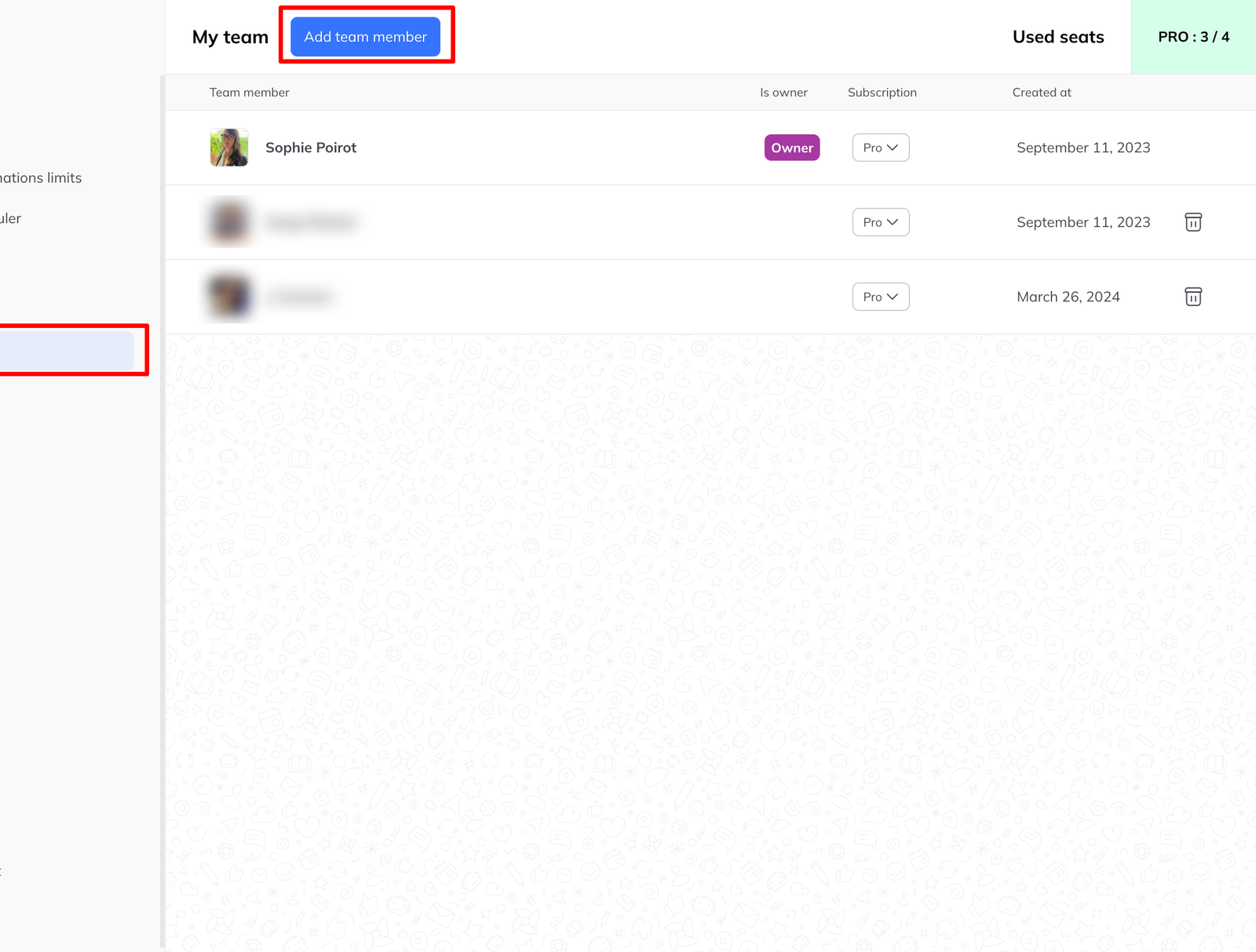Click the My team heading
The height and width of the screenshot is (952, 1256).
click(x=230, y=37)
